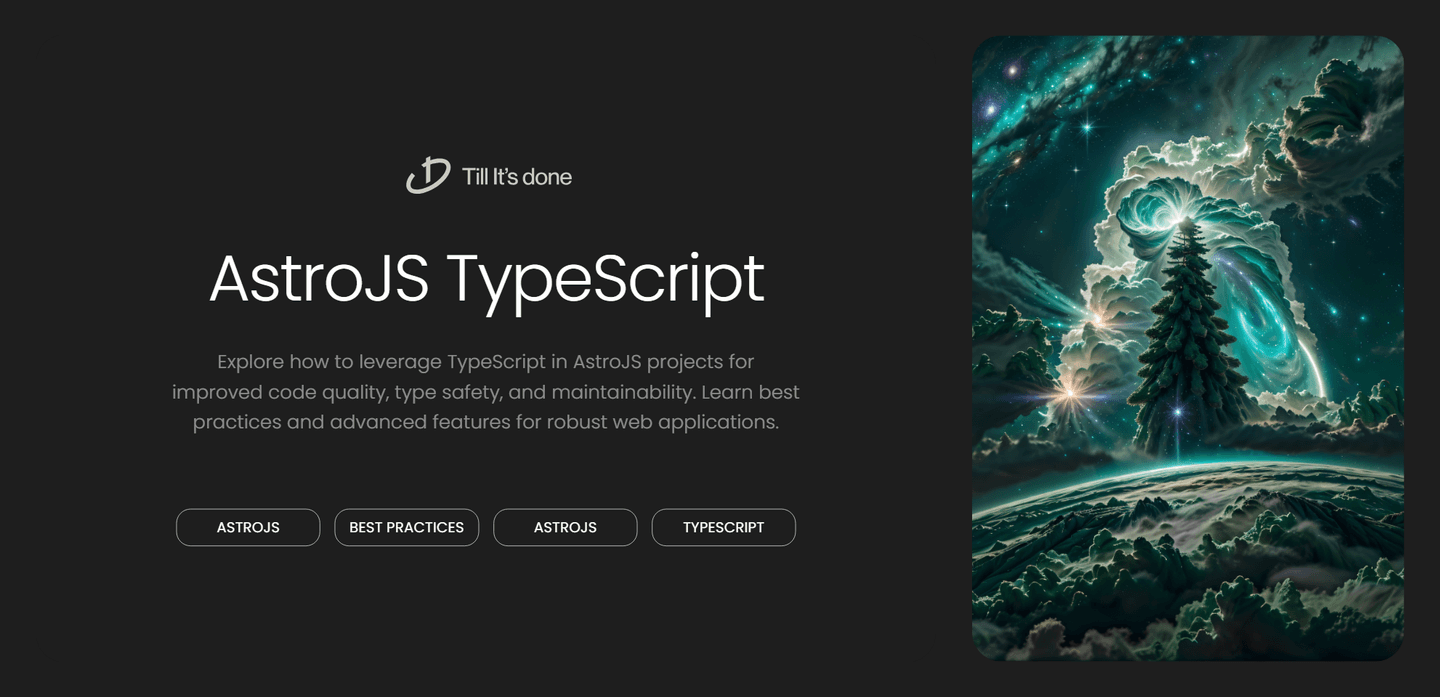
Task: Select the BEST PRACTICES tag
Action: pos(407,527)
